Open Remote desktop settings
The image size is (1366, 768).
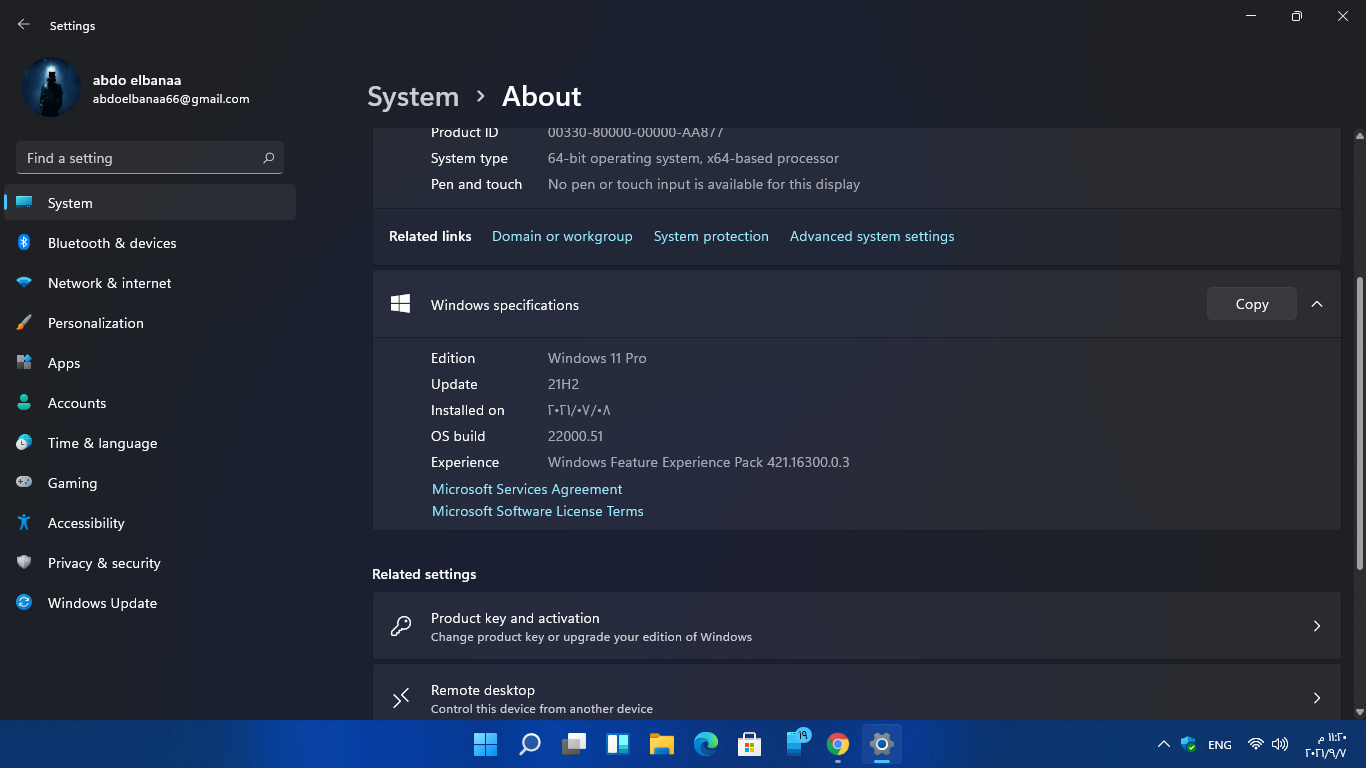click(x=856, y=691)
